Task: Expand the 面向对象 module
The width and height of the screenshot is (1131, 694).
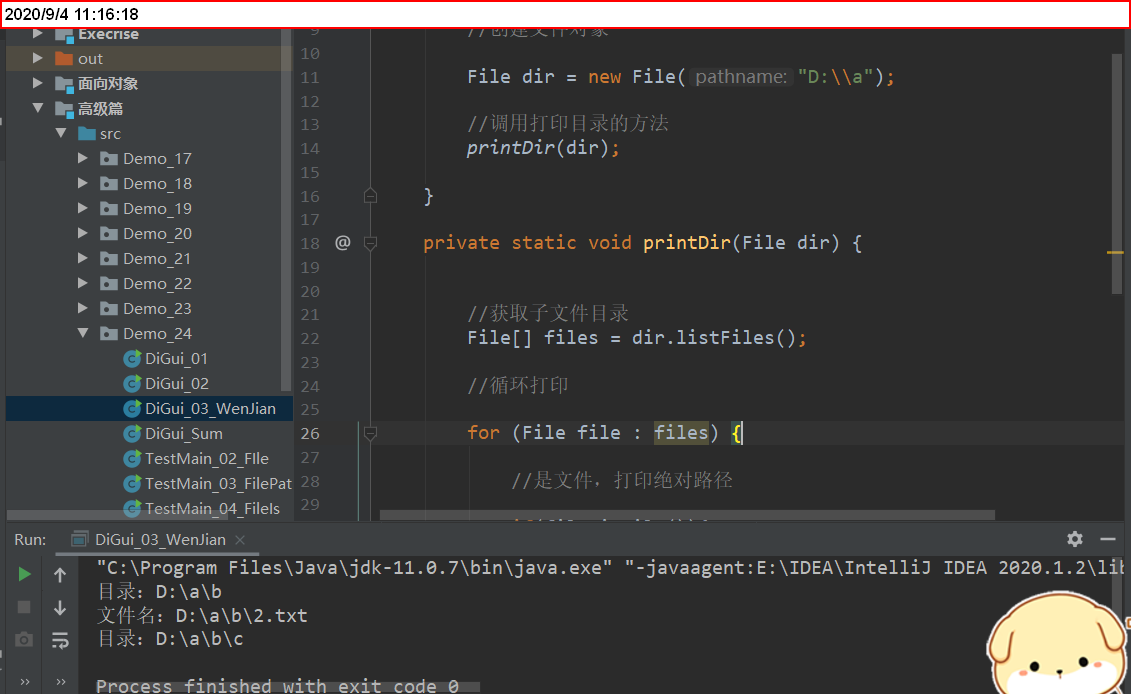Action: [x=38, y=84]
